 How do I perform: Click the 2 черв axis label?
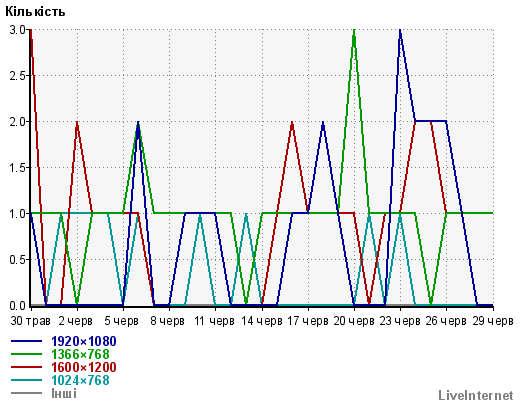tap(76, 321)
